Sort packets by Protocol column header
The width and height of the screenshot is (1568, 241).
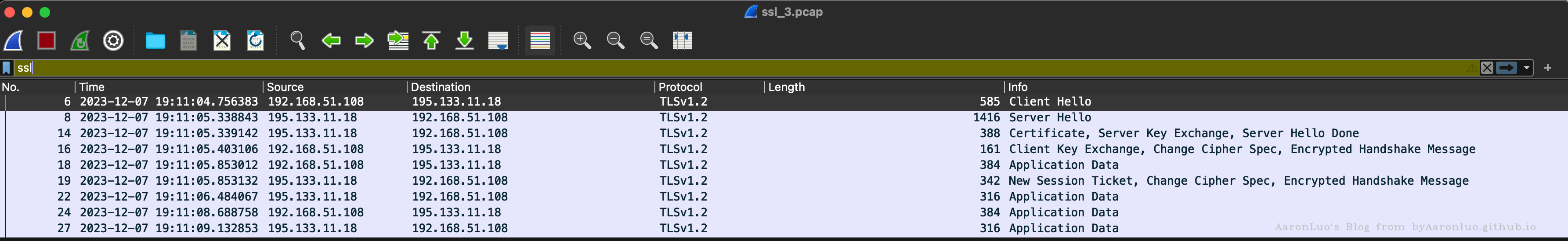pyautogui.click(x=680, y=87)
